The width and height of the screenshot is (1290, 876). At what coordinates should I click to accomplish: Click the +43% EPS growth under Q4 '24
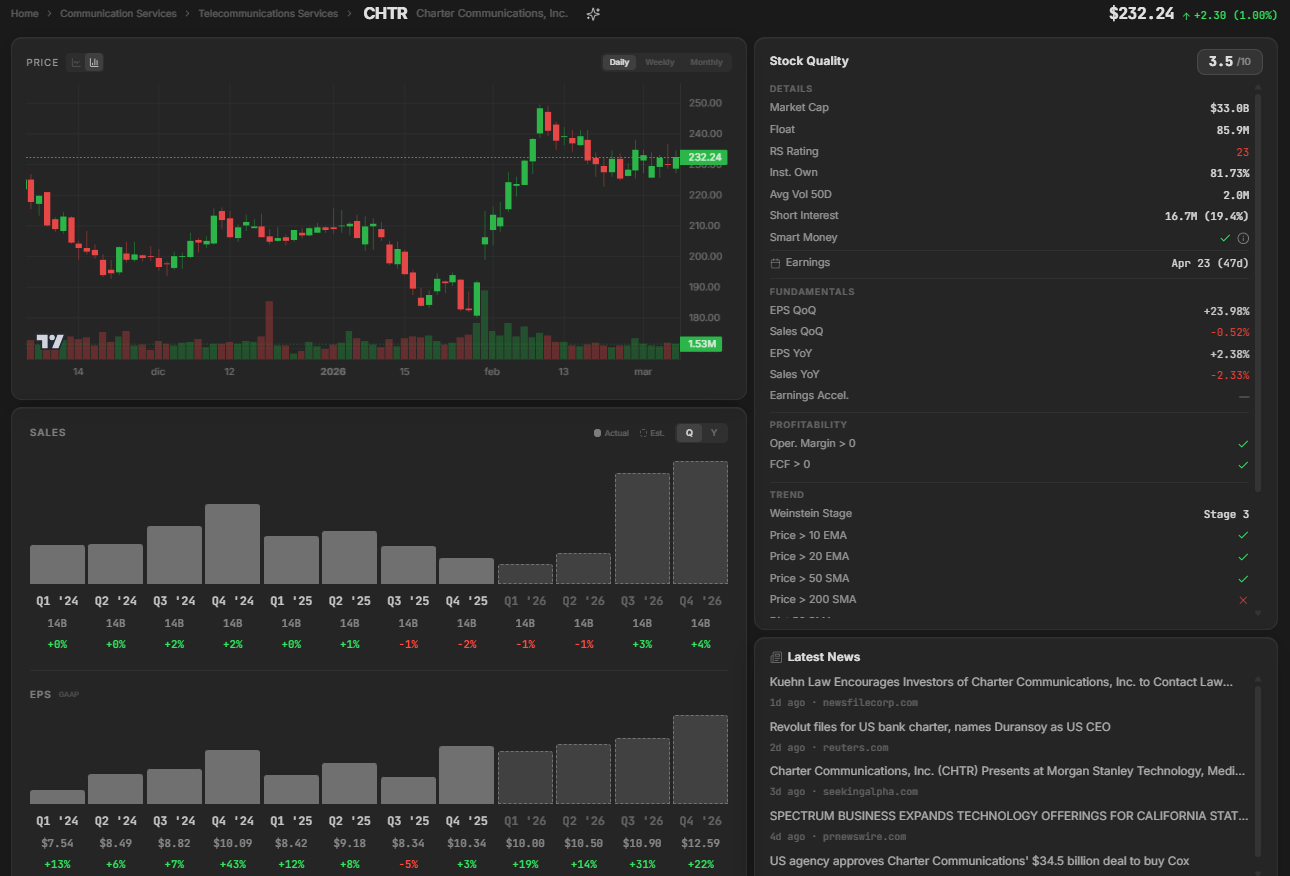(232, 865)
